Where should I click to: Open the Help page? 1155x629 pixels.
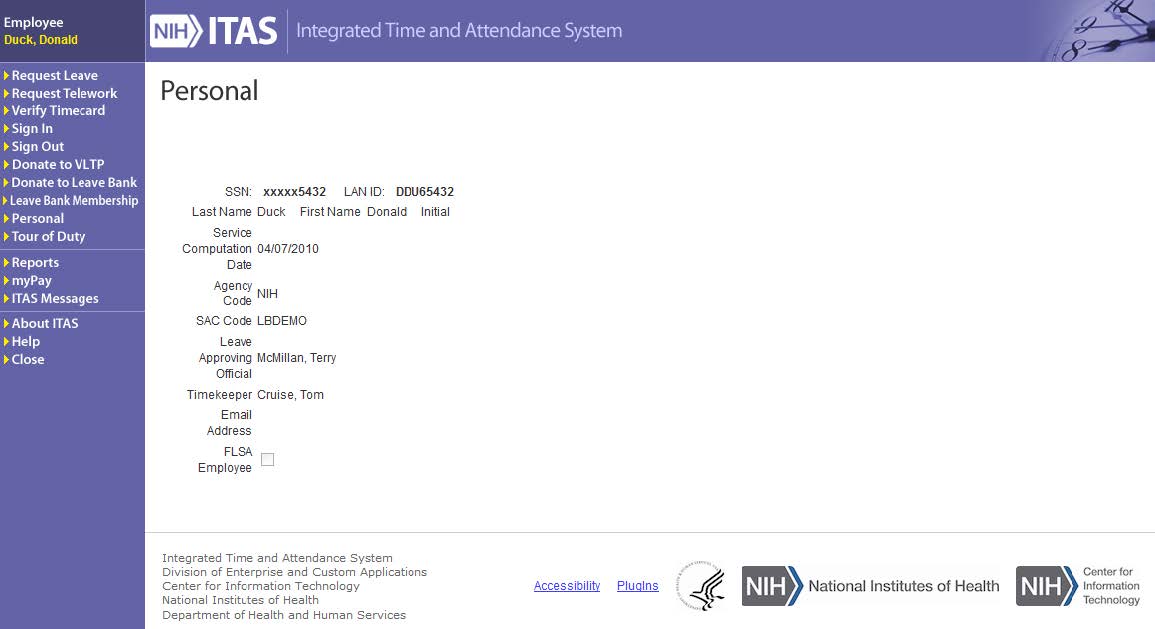click(x=26, y=342)
